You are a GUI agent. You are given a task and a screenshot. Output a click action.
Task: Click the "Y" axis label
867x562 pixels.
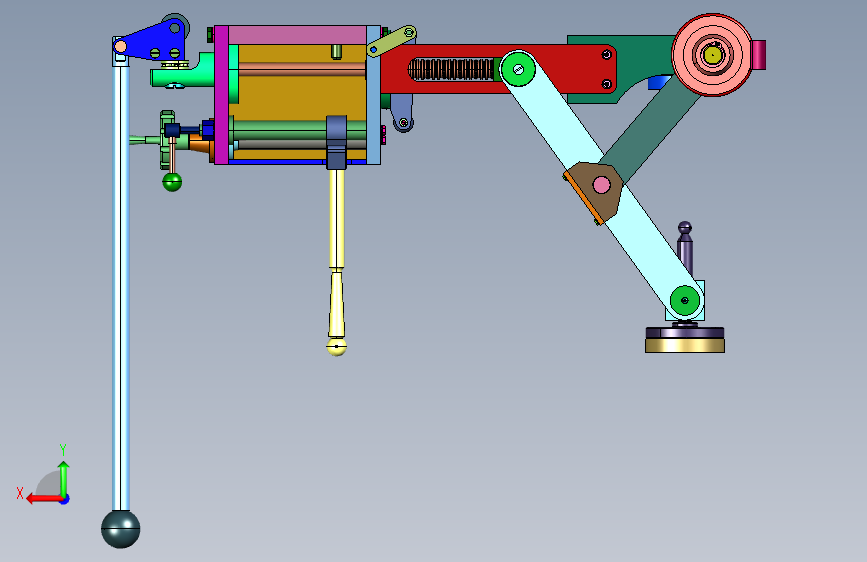[x=63, y=450]
